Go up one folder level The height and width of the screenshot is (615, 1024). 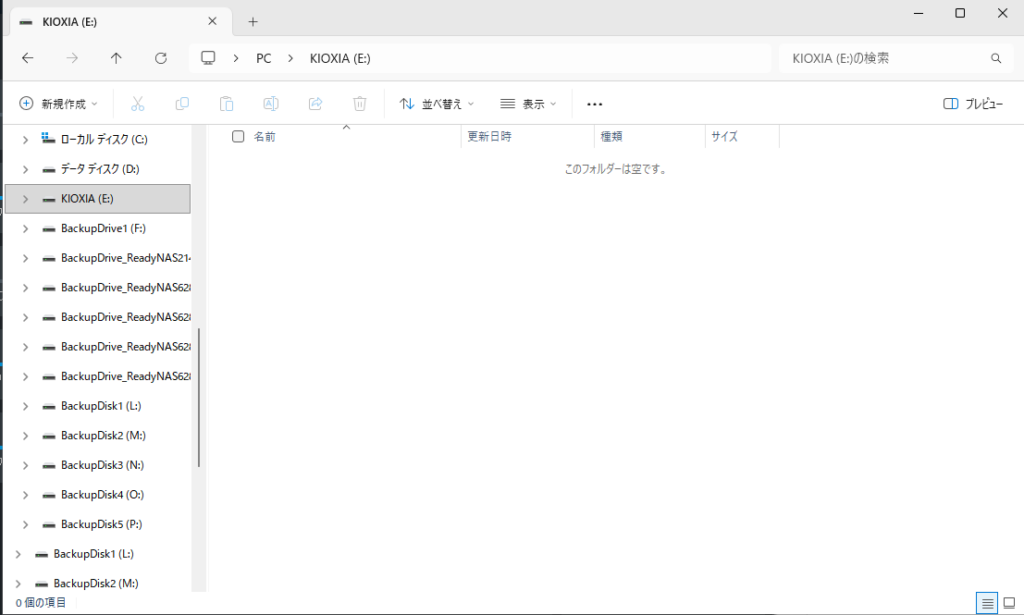116,58
